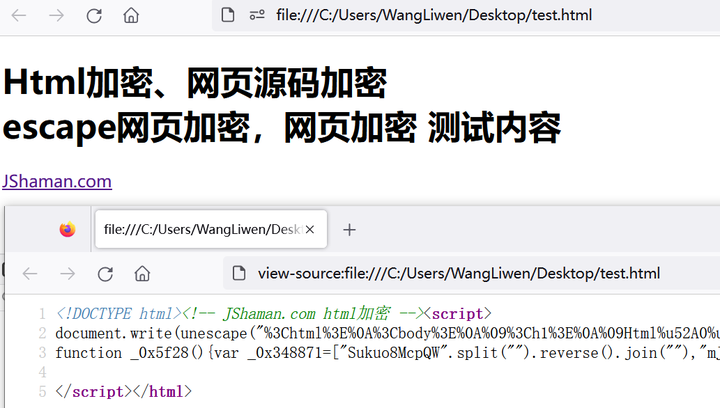Click the '<!DOCTYPE html>' text in source line 1
This screenshot has width=720, height=408.
pos(118,314)
